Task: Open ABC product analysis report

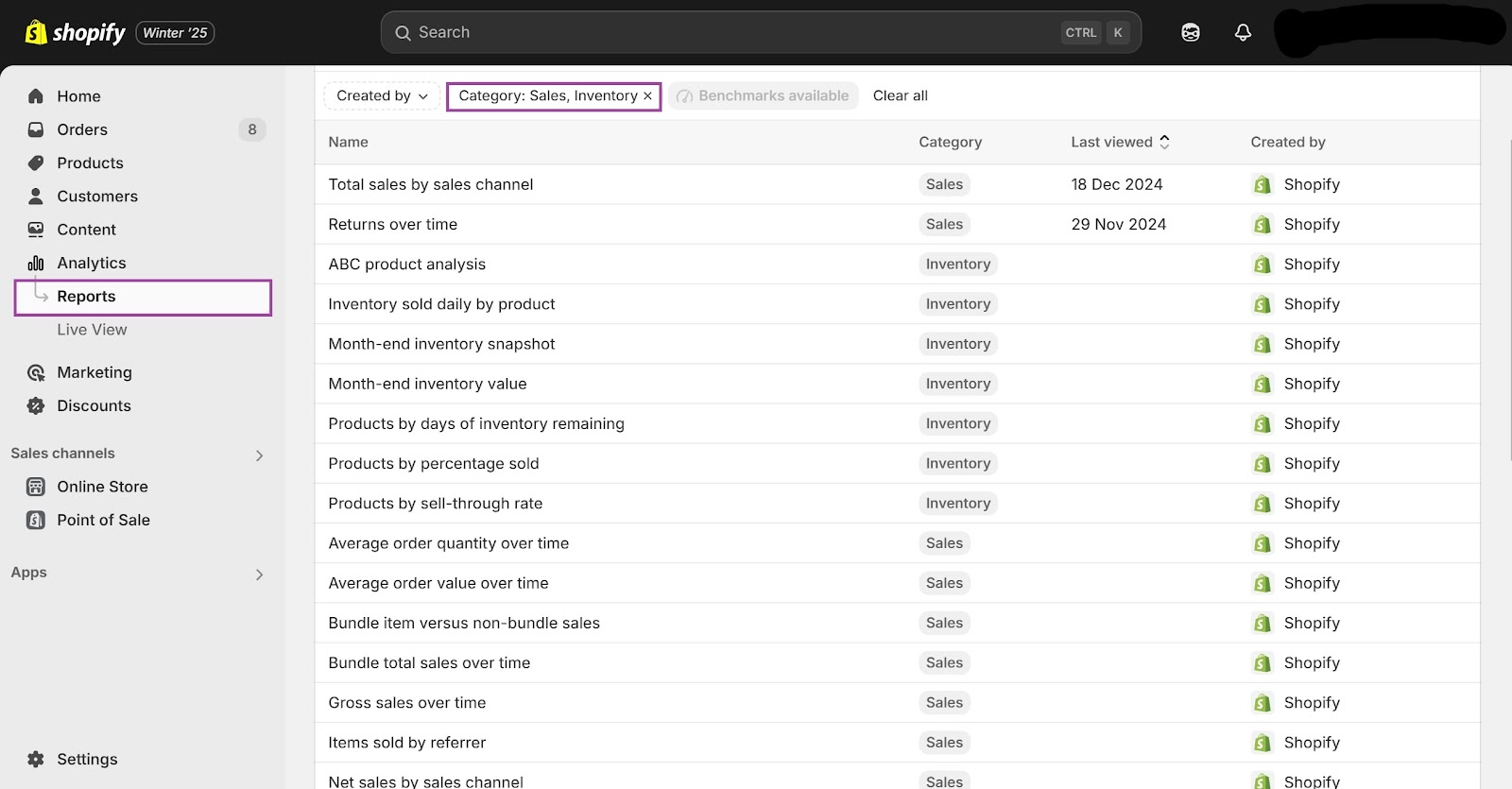Action: point(407,264)
